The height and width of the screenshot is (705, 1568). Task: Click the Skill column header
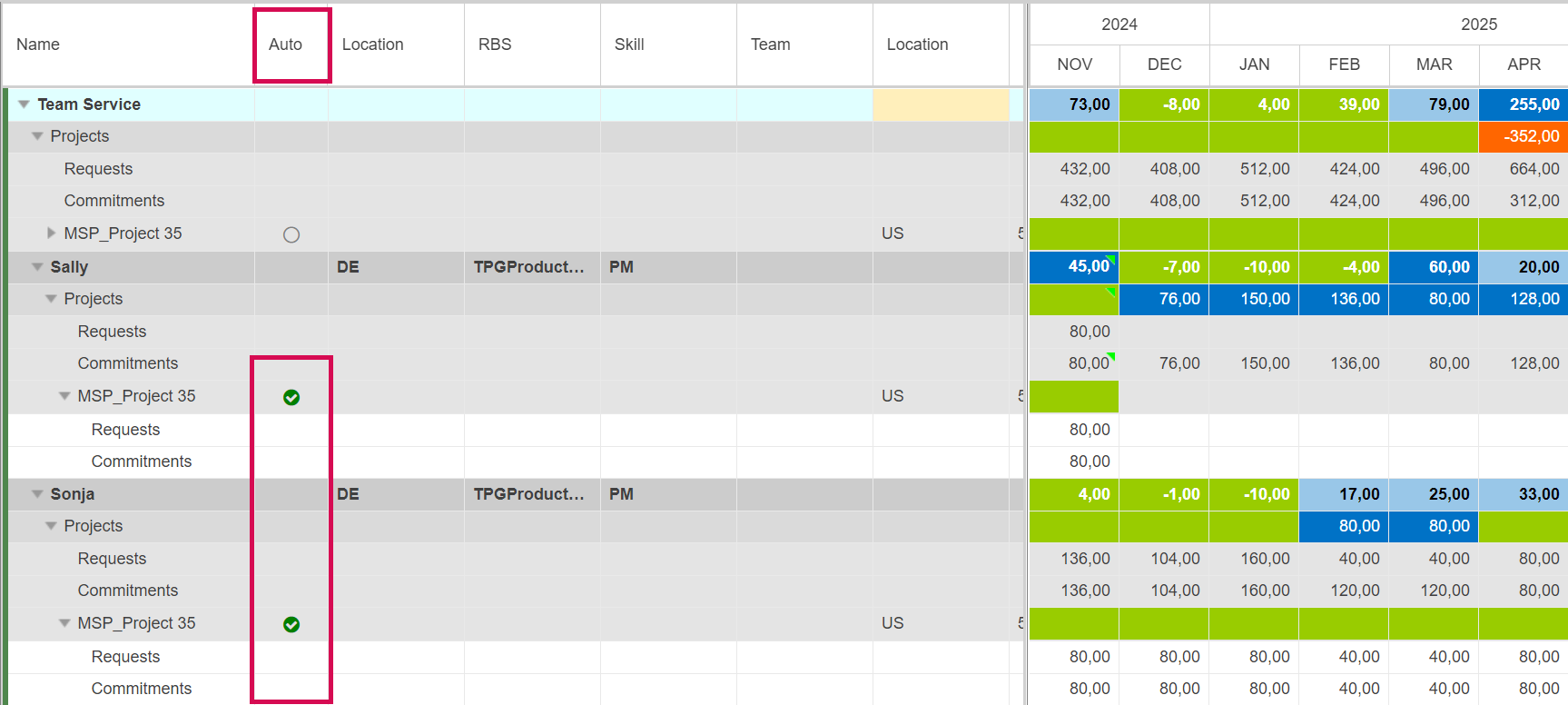(629, 45)
